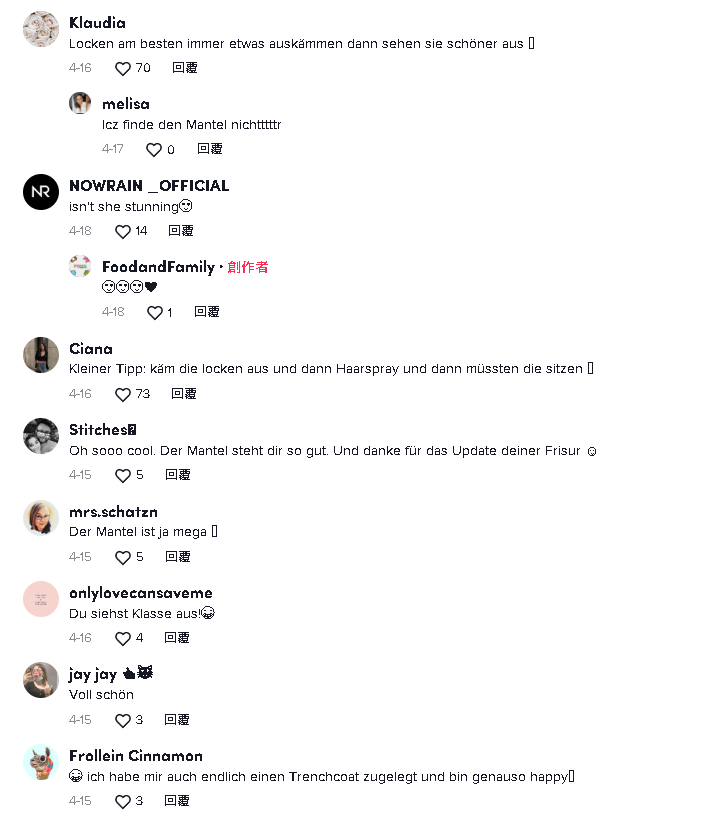
Task: Like mrs.schatzn's Mantel comment
Action: [123, 557]
